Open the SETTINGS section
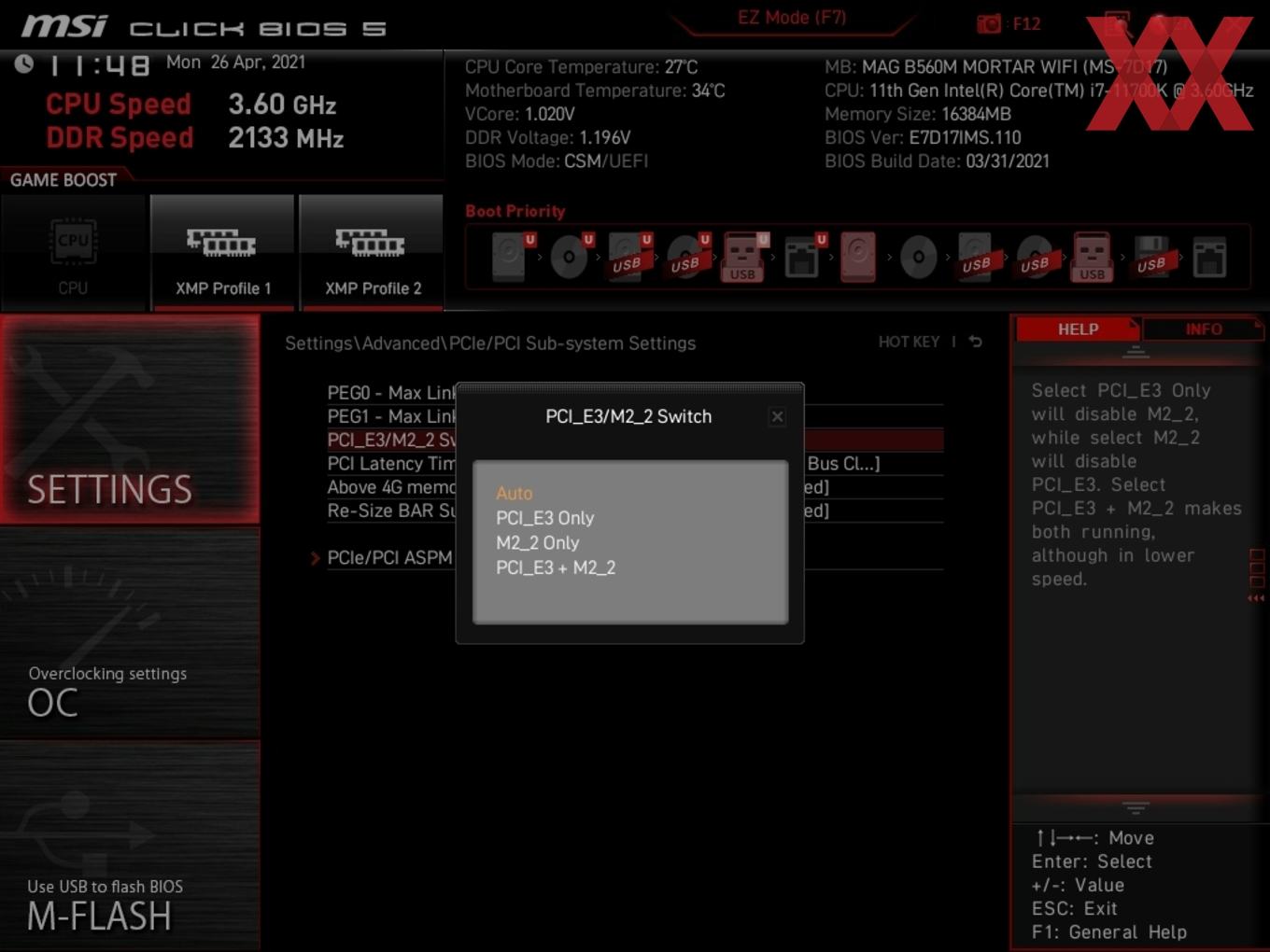 click(x=130, y=420)
